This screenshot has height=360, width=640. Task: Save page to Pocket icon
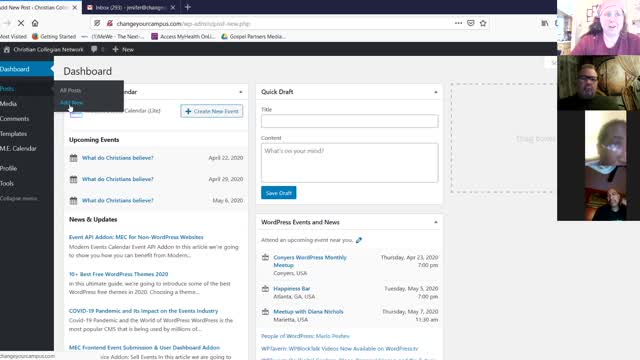click(471, 23)
